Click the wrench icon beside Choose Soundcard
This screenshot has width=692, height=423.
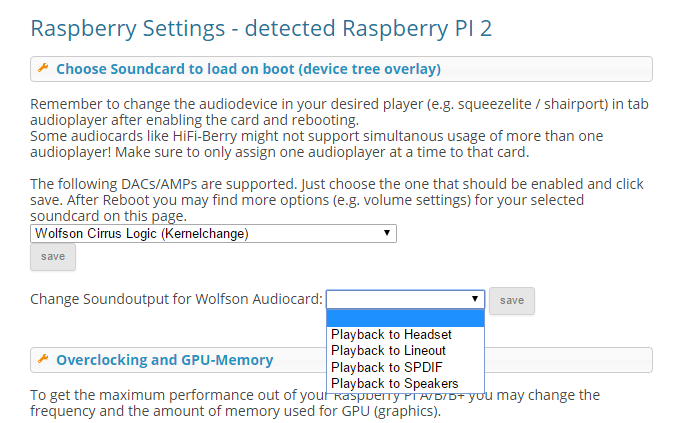pyautogui.click(x=43, y=68)
